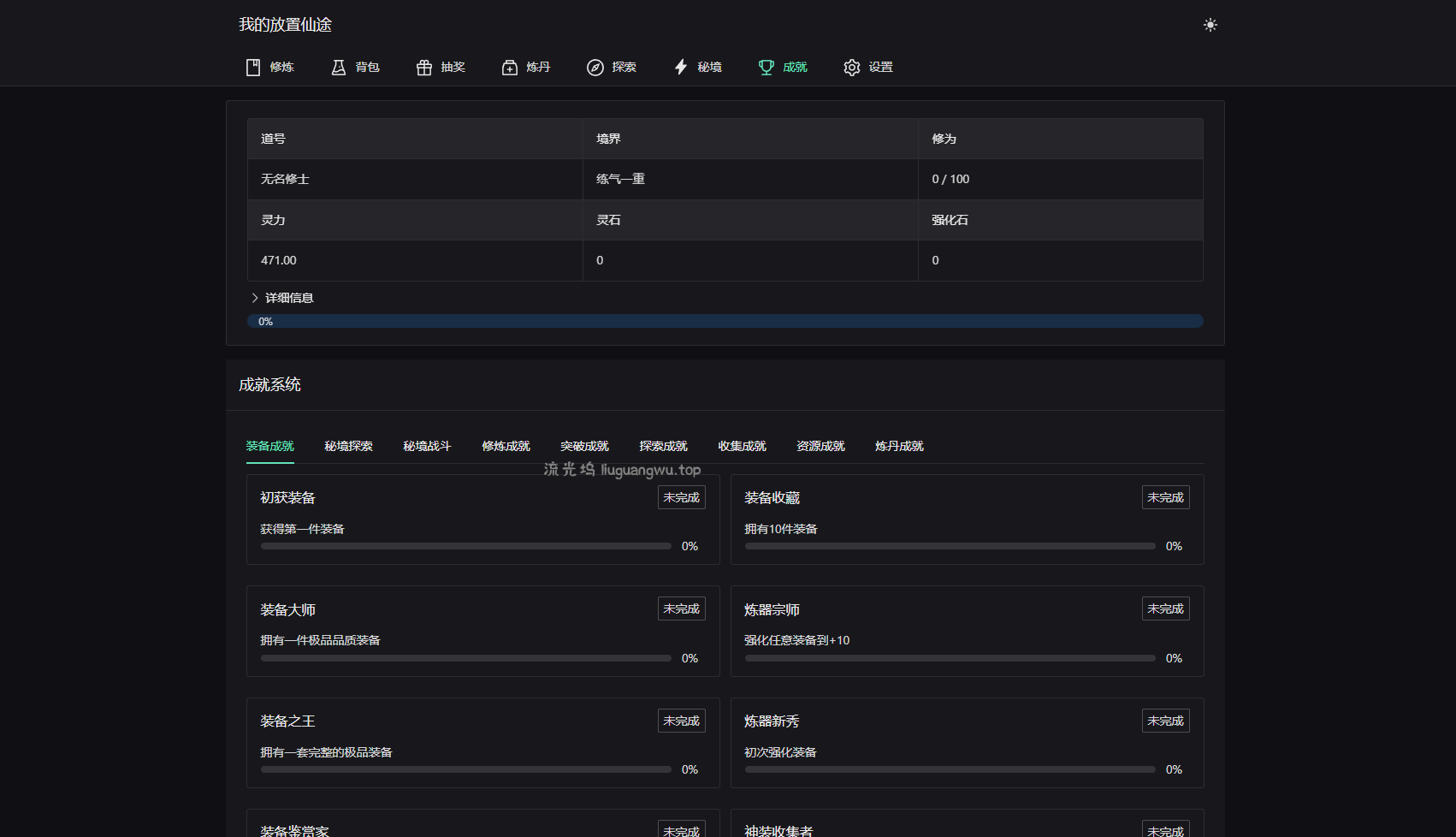1456x837 pixels.
Task: Click the 修炼 book icon in navigation
Action: 253,68
